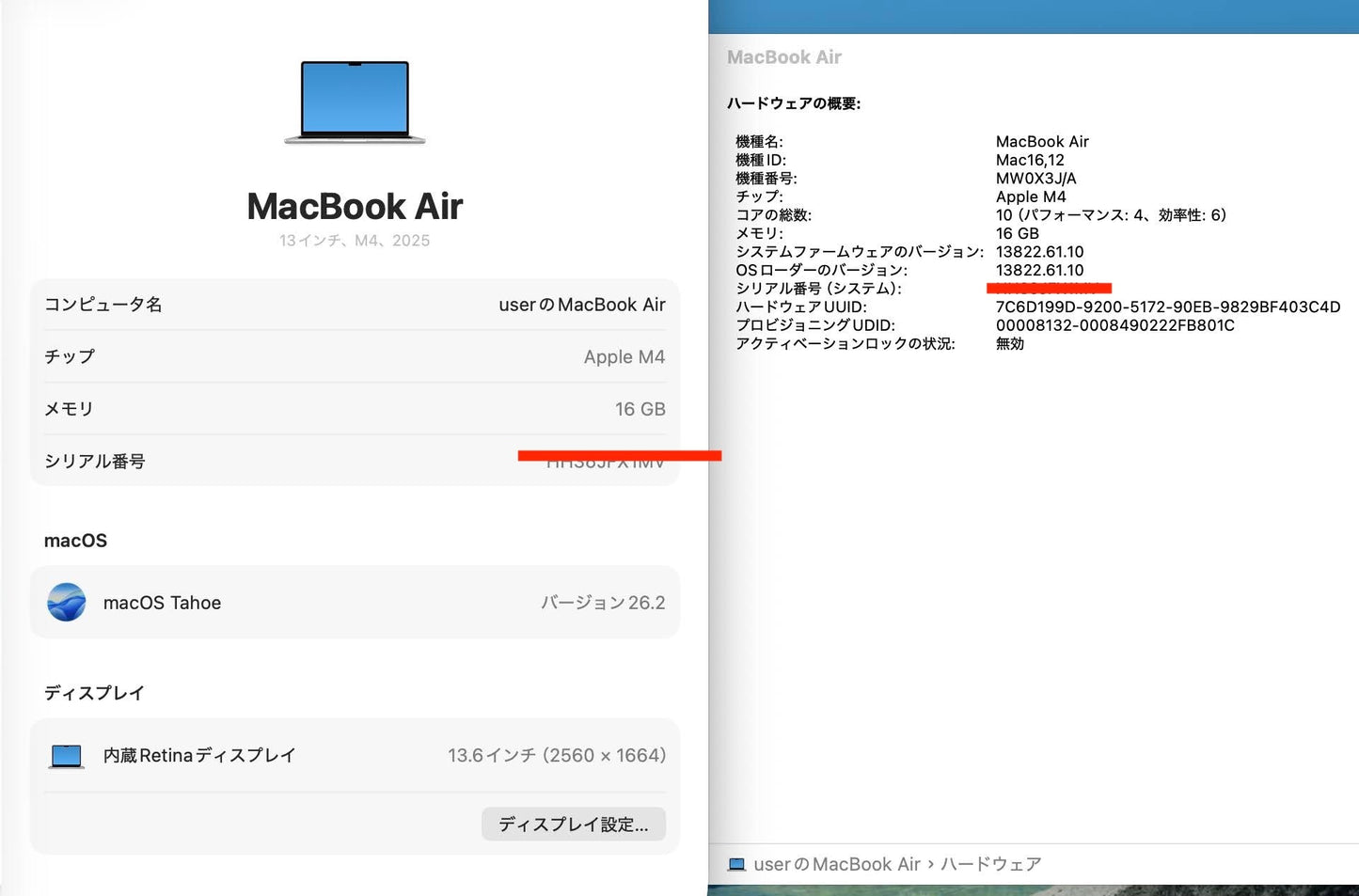This screenshot has height=896, width=1359.
Task: Click the 機種ID value 'Mac16,12'
Action: pyautogui.click(x=1030, y=160)
